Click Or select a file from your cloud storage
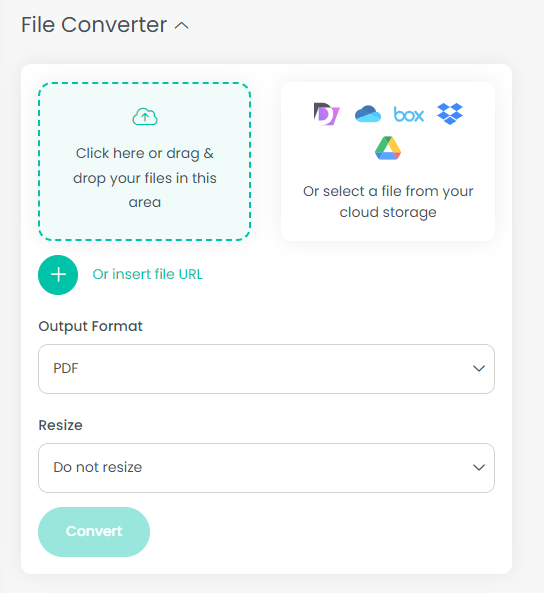Image resolution: width=544 pixels, height=593 pixels. (388, 202)
